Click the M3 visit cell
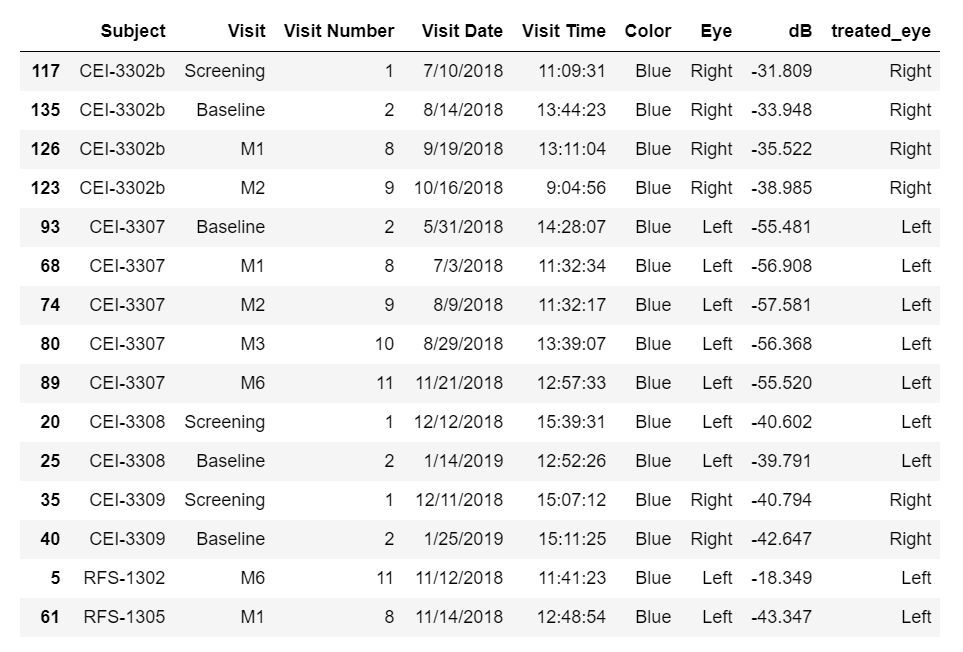The image size is (963, 652). [x=252, y=344]
